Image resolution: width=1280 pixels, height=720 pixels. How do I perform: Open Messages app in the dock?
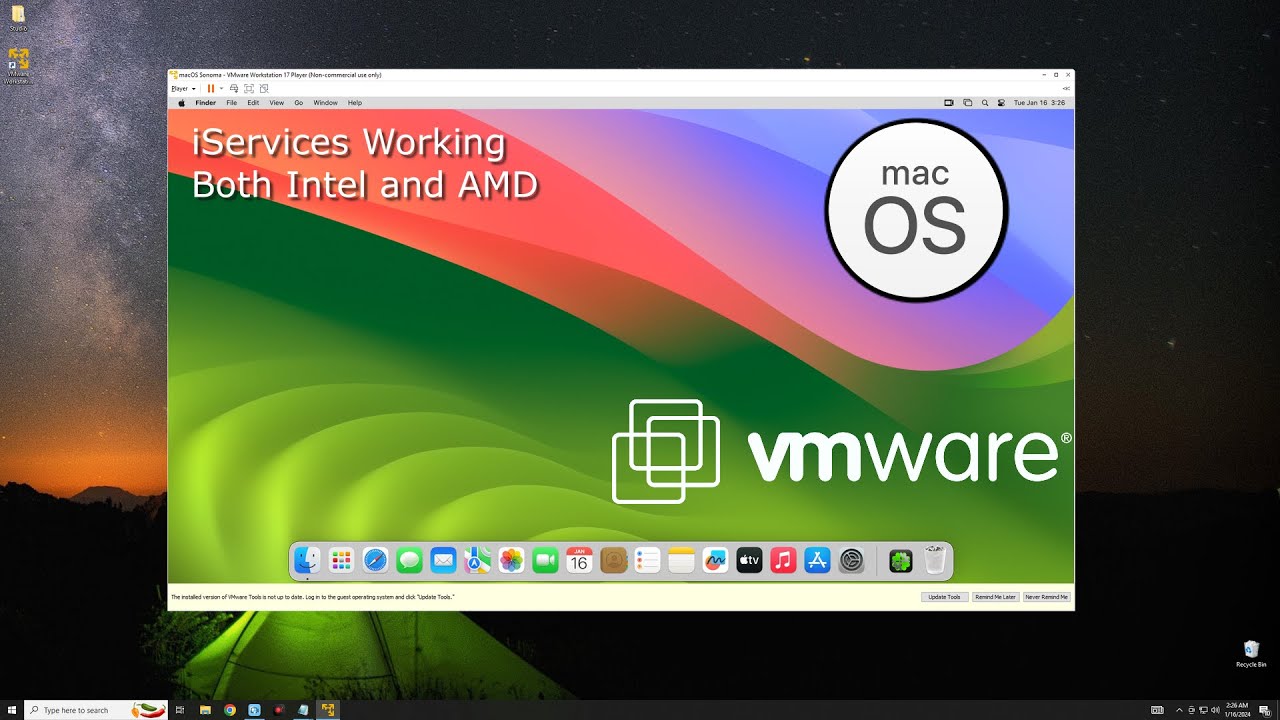pyautogui.click(x=409, y=561)
